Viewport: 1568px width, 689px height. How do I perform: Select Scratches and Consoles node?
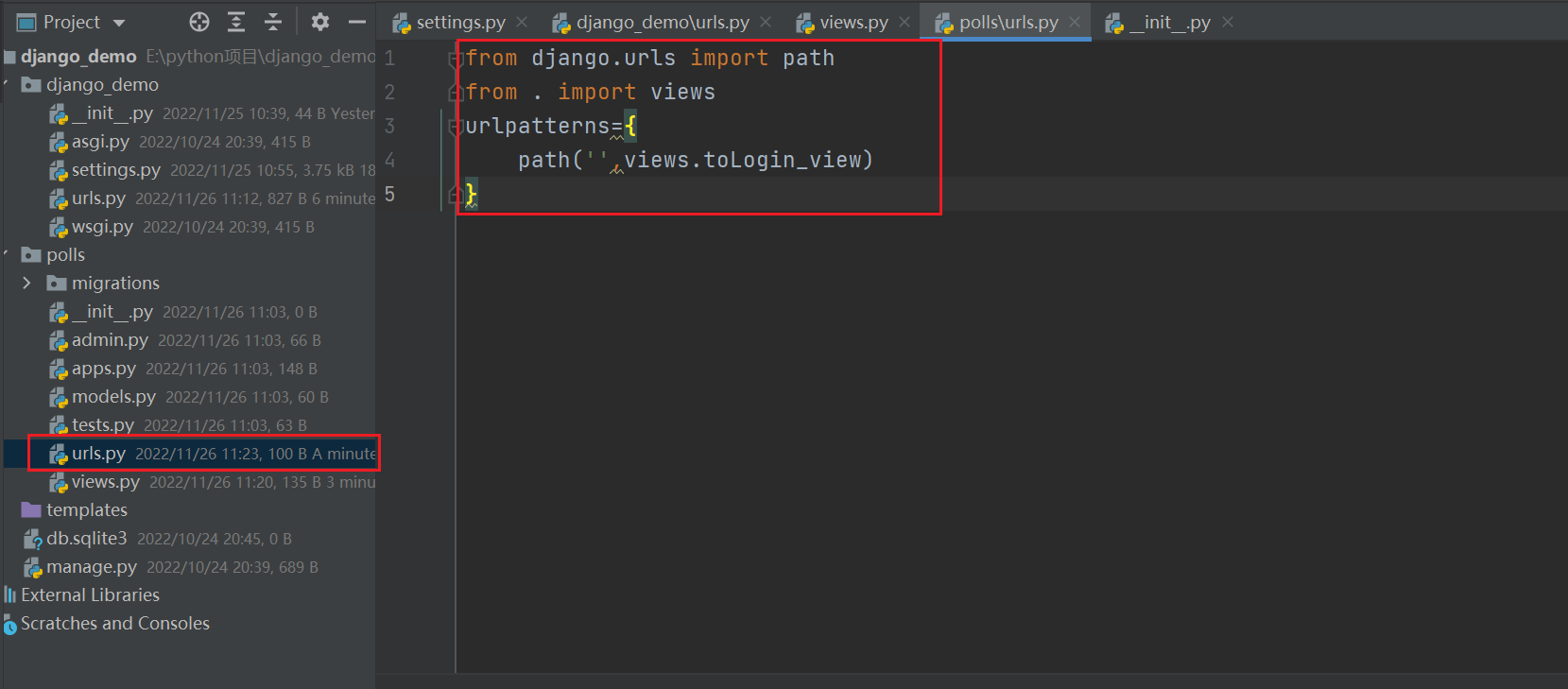pos(115,624)
